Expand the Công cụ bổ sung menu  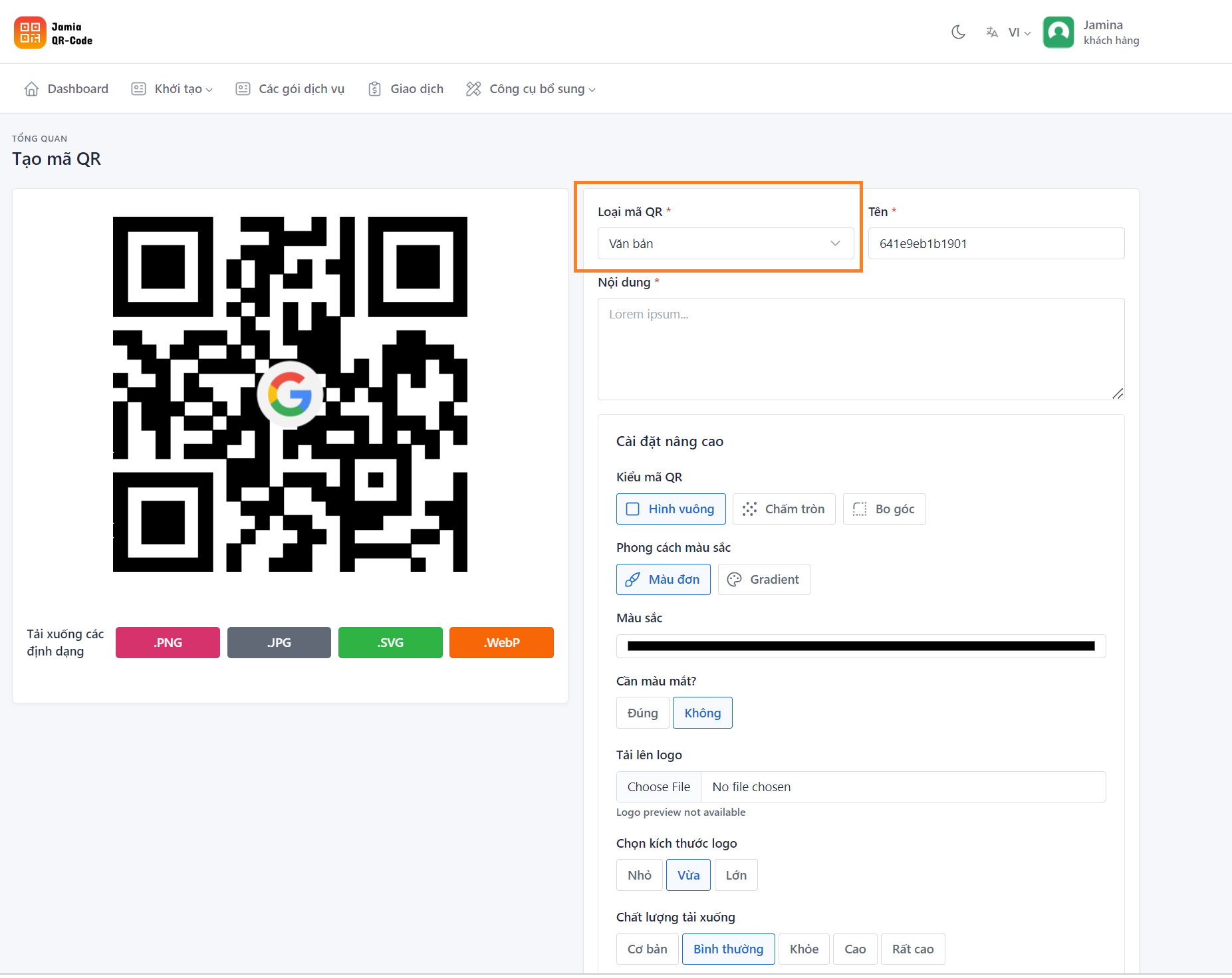click(531, 88)
